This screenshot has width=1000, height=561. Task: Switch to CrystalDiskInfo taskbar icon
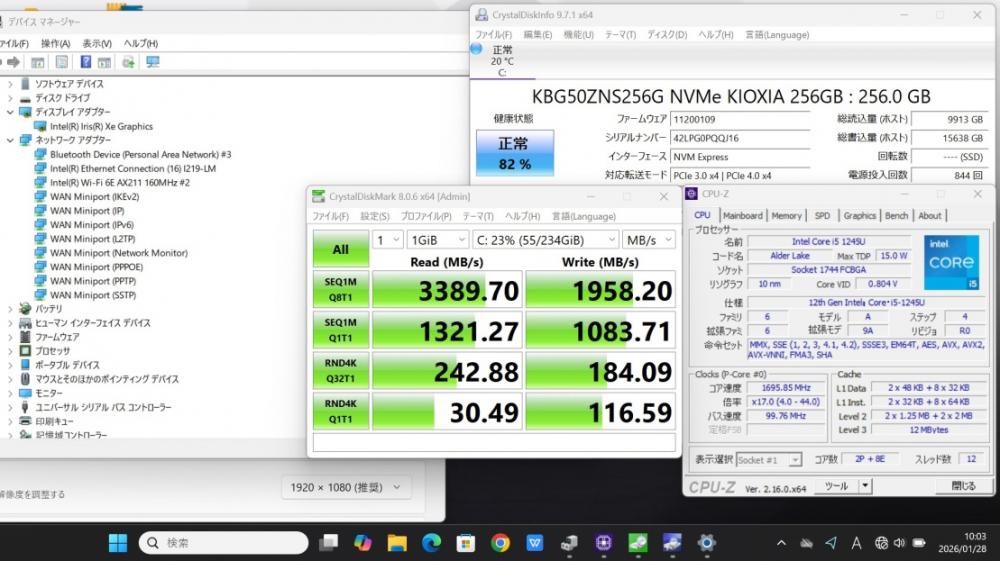coord(672,543)
